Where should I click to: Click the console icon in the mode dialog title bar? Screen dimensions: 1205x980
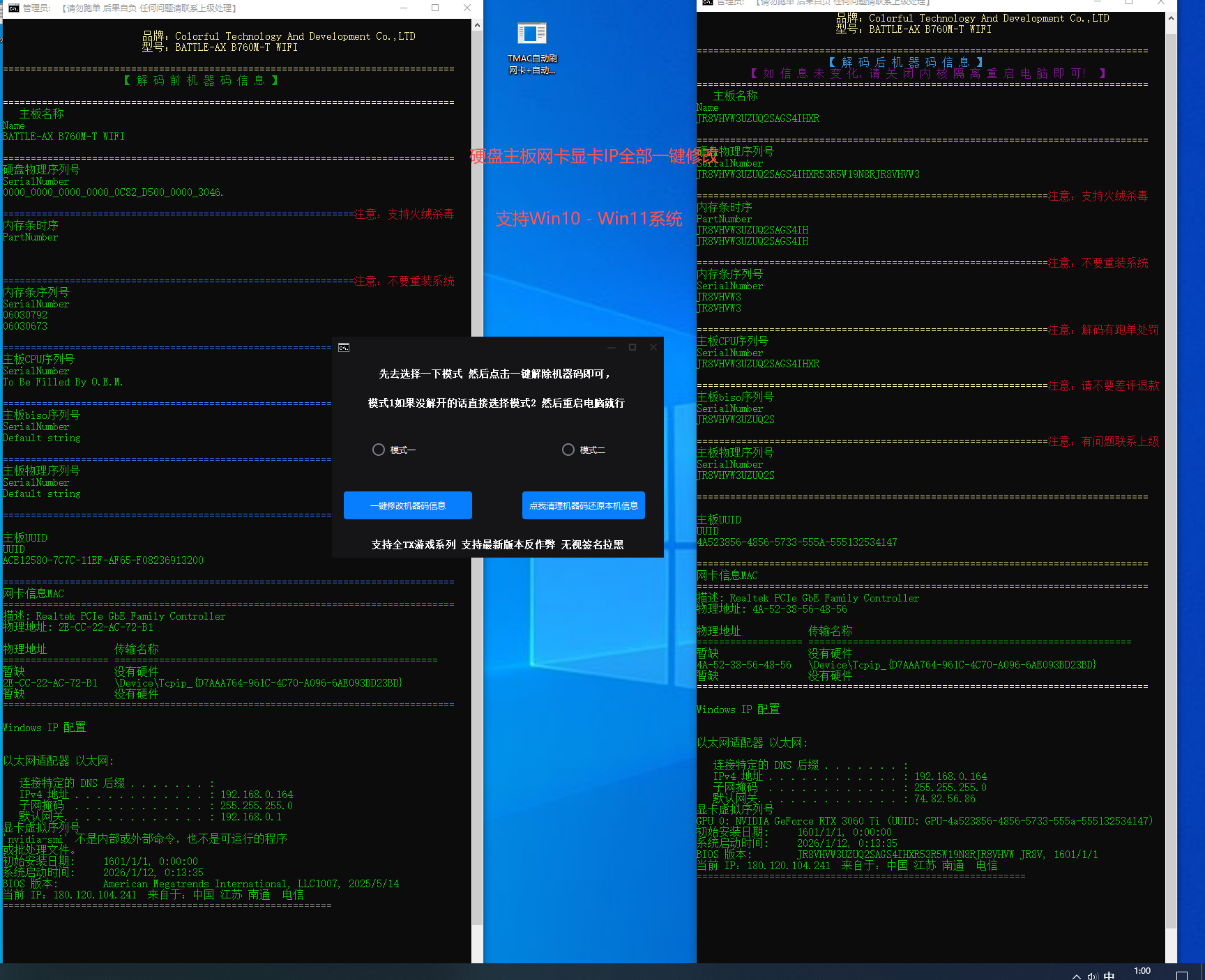pos(344,347)
